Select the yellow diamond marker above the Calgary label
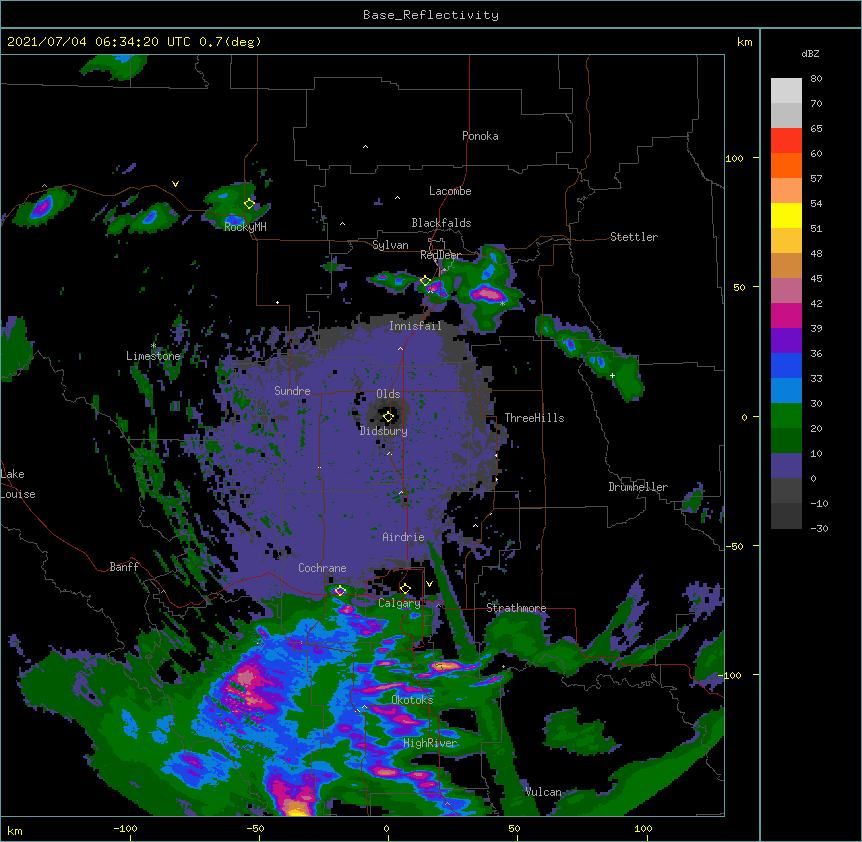862x842 pixels. point(405,589)
